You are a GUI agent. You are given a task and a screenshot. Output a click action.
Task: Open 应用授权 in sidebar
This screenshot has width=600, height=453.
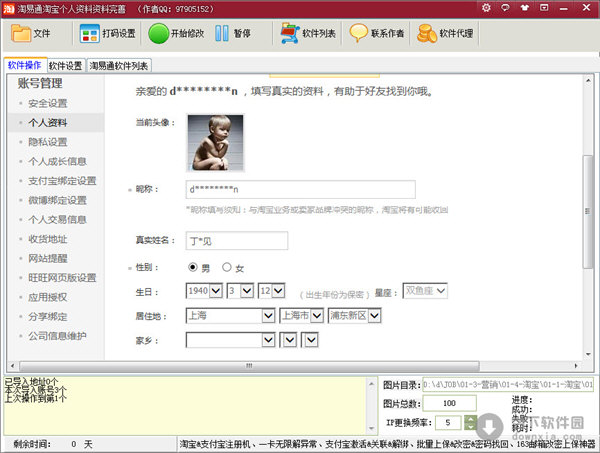pos(48,297)
